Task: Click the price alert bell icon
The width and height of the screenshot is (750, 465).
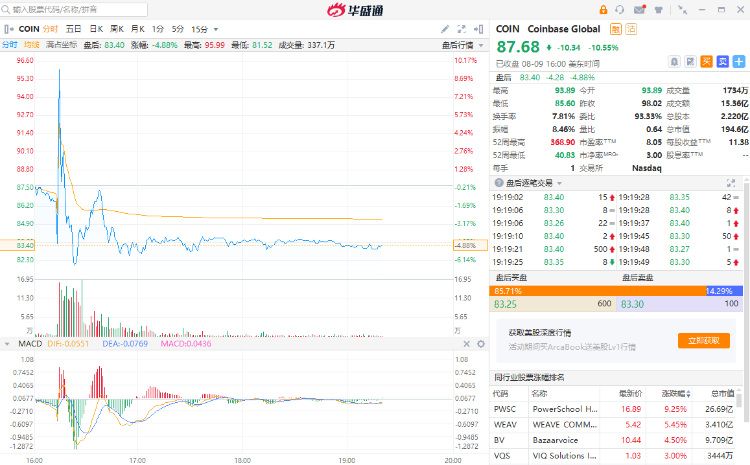Action: pyautogui.click(x=674, y=61)
